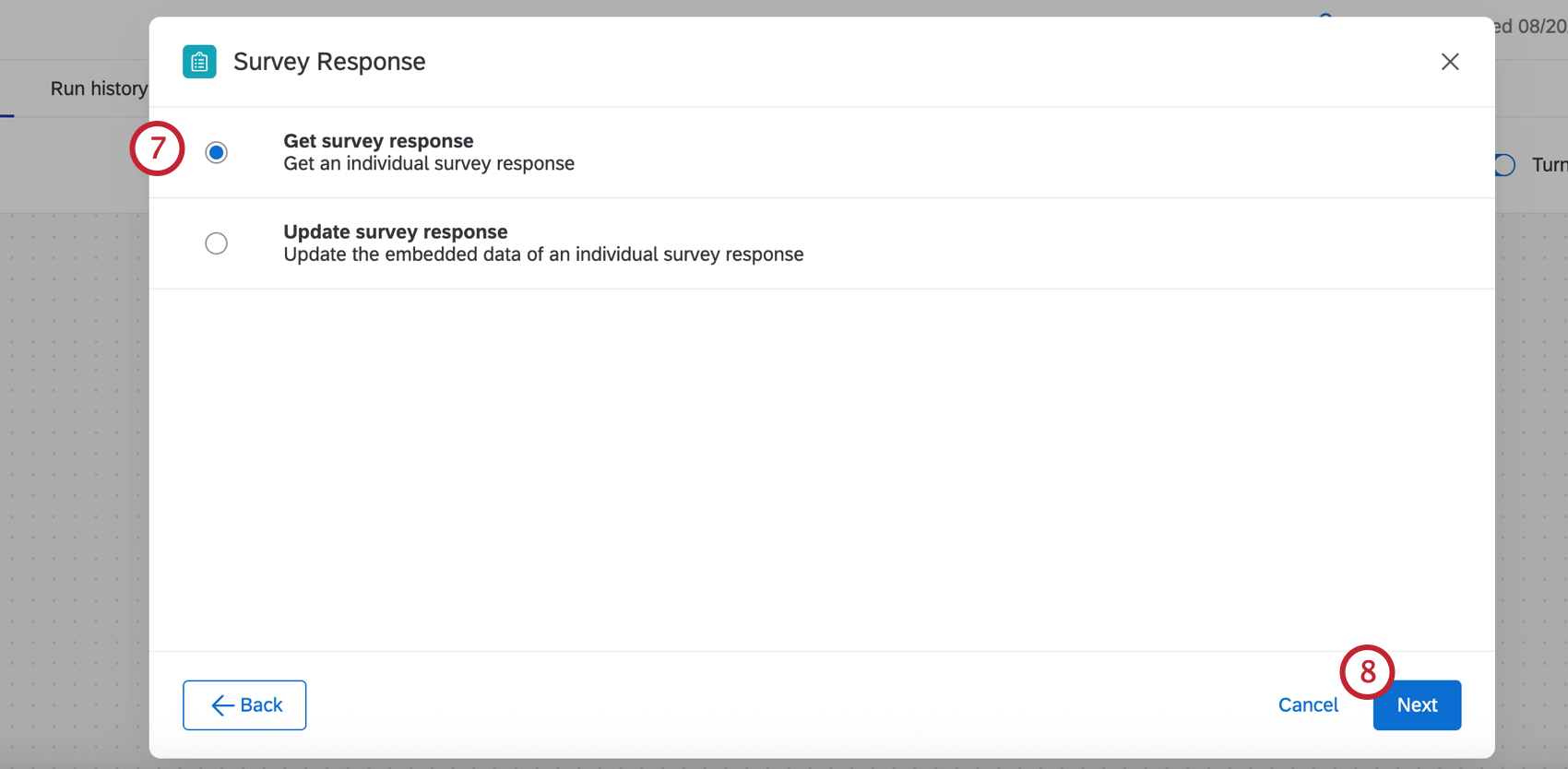Go back using the Back button text
This screenshot has width=1568, height=769.
[x=261, y=705]
